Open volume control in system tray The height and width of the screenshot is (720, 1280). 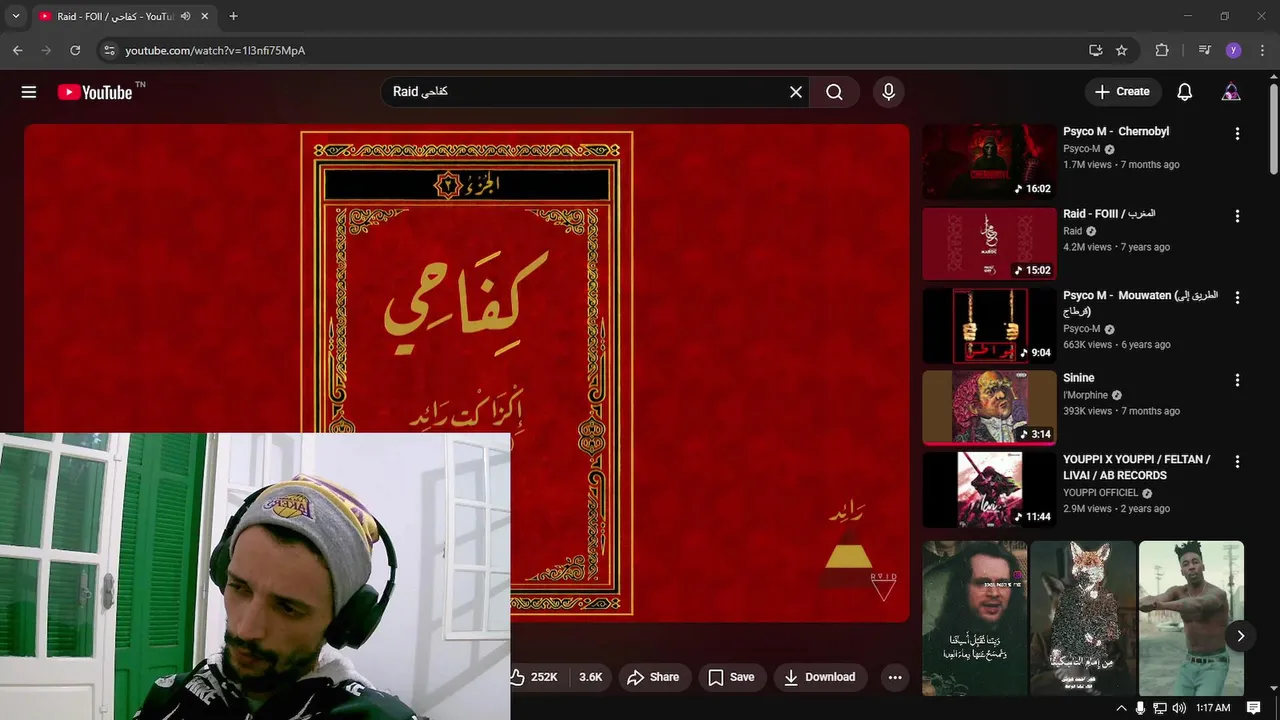tap(1178, 708)
